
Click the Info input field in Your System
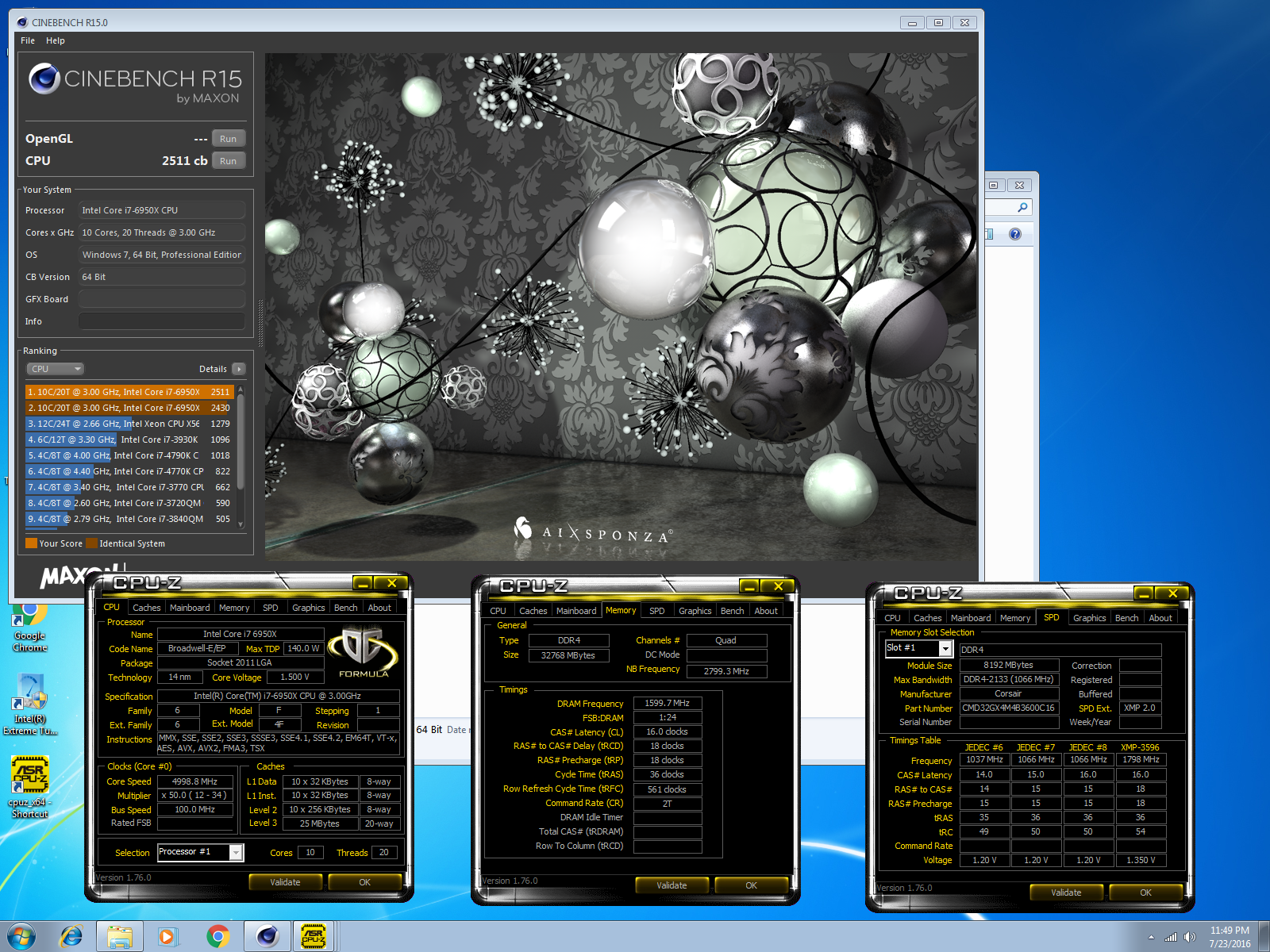(162, 321)
